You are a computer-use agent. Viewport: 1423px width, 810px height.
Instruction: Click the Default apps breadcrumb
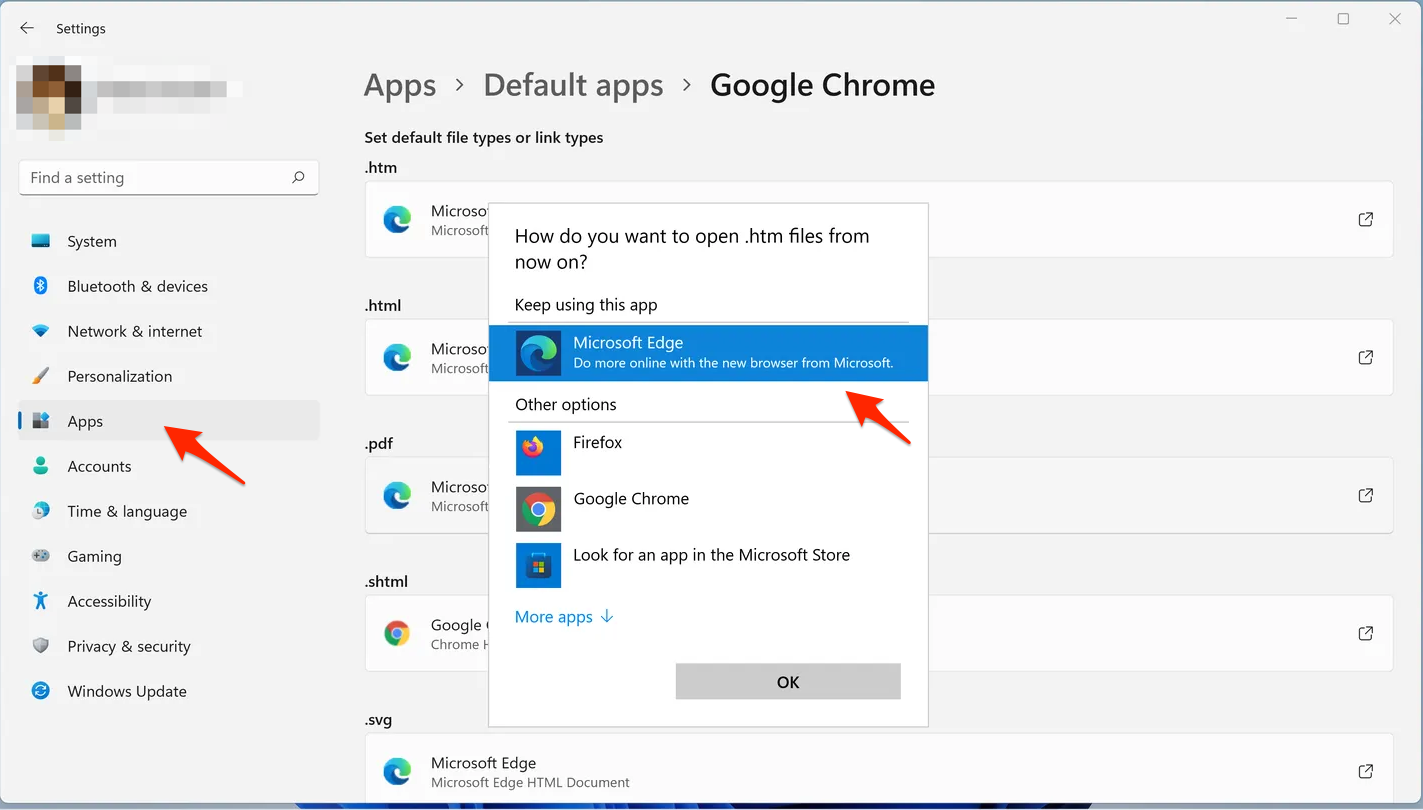(573, 86)
